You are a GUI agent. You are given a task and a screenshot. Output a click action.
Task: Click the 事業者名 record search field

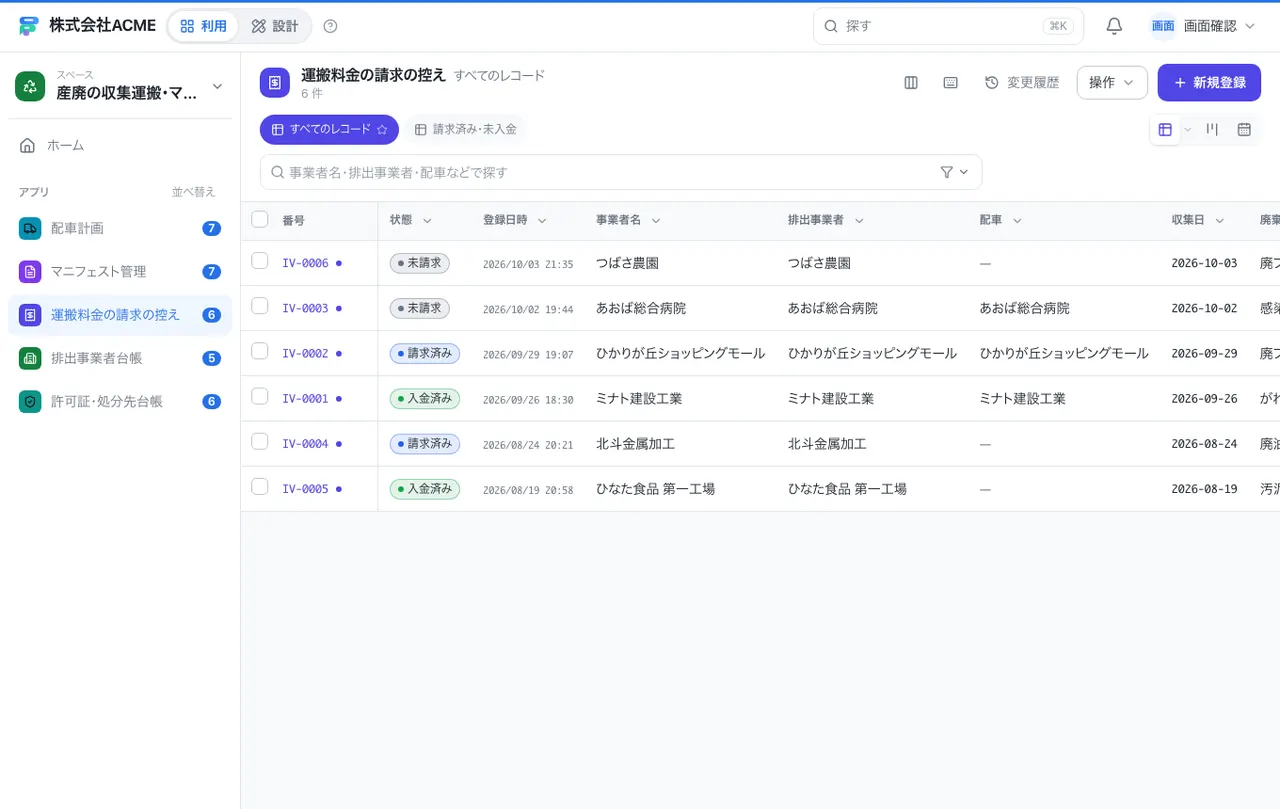coord(621,172)
